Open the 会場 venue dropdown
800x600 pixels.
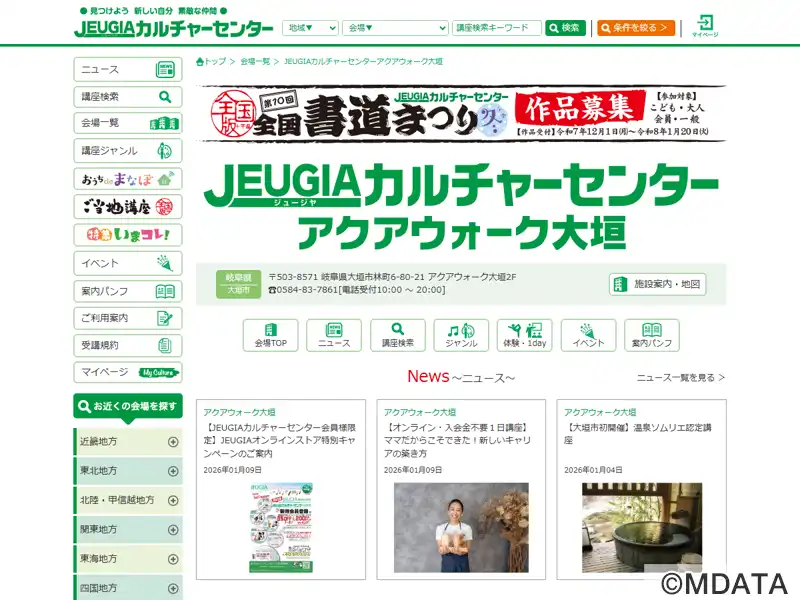point(395,28)
